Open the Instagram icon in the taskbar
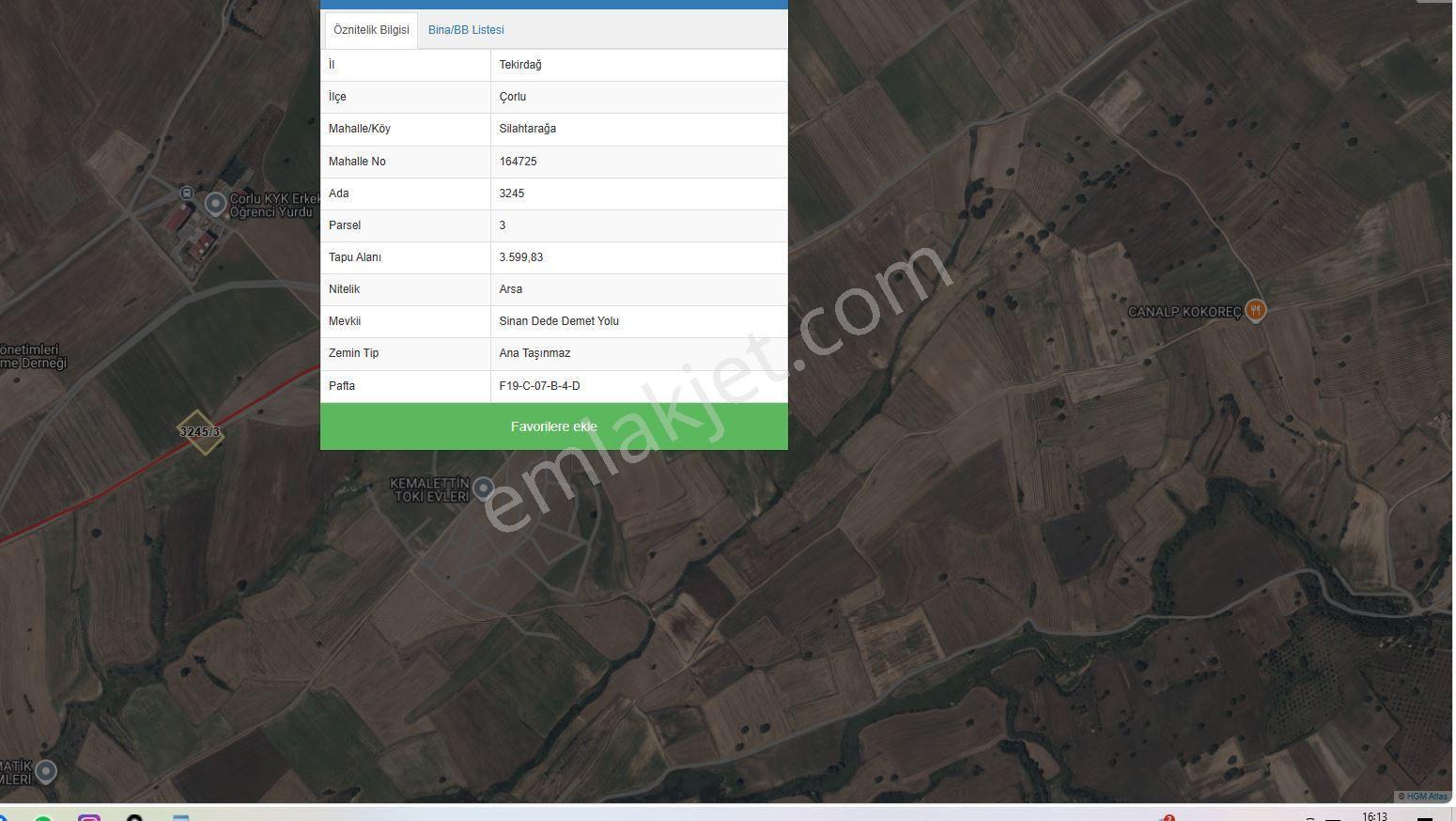Image resolution: width=1456 pixels, height=821 pixels. pos(89,818)
